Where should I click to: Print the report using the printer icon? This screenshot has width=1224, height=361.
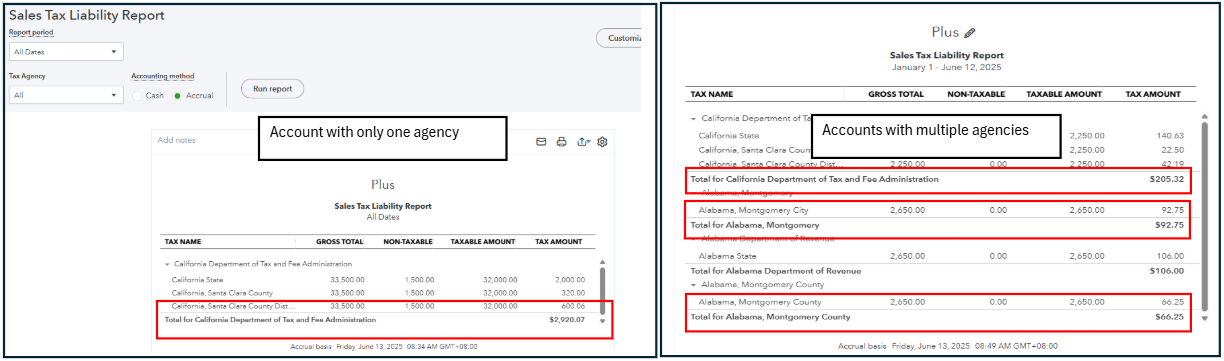point(562,142)
